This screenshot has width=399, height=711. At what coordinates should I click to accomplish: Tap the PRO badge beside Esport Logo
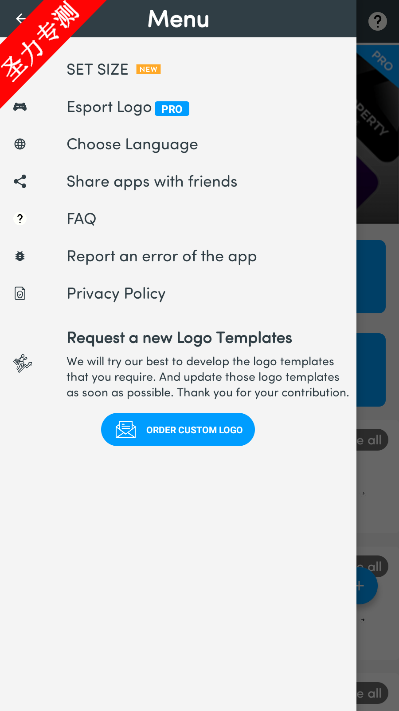tap(172, 109)
